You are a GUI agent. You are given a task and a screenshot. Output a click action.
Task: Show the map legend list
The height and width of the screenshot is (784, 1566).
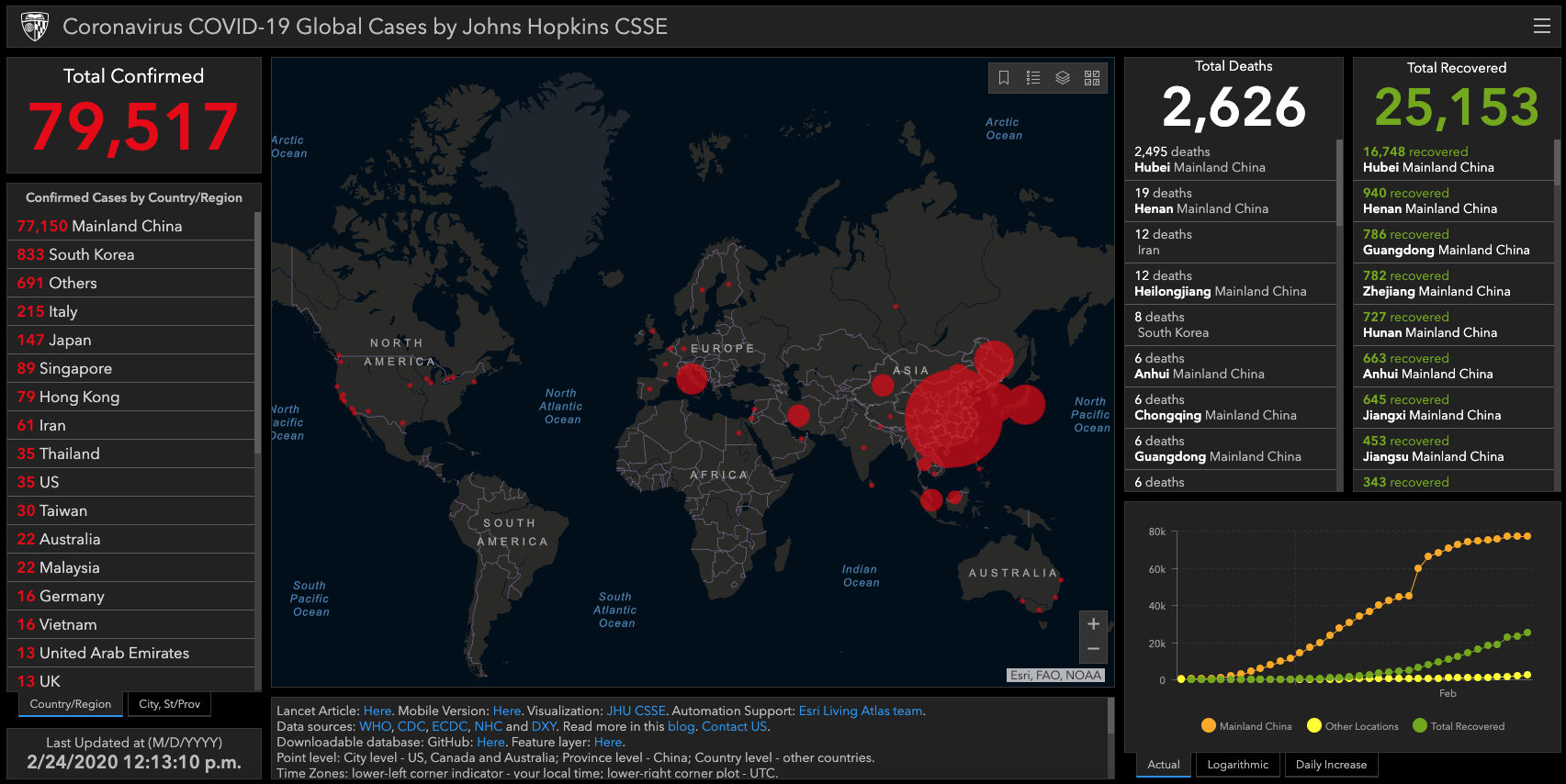click(1033, 78)
